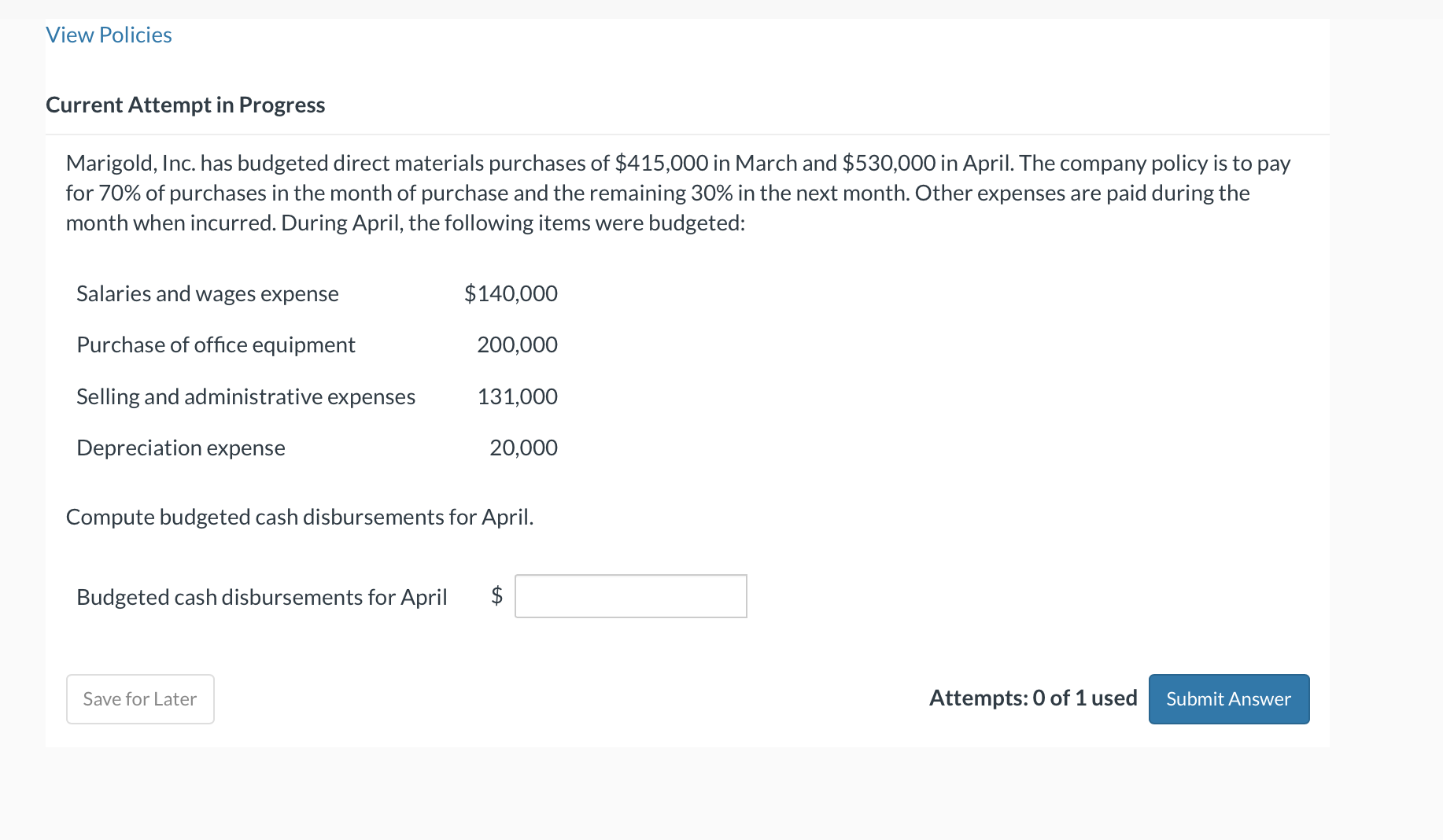Select the Budgeted cash disbursements for April label

pyautogui.click(x=261, y=596)
